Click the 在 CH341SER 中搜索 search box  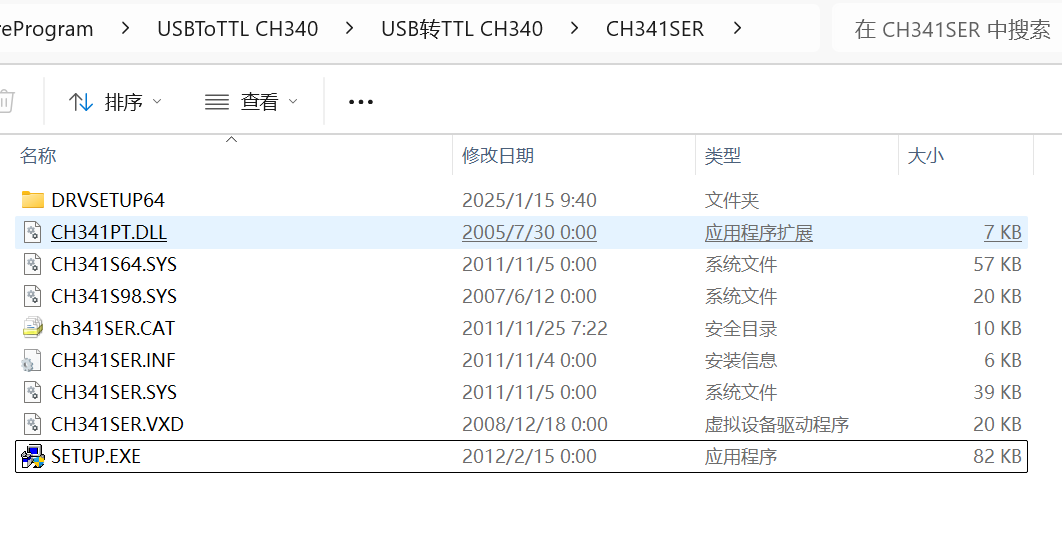coord(950,29)
